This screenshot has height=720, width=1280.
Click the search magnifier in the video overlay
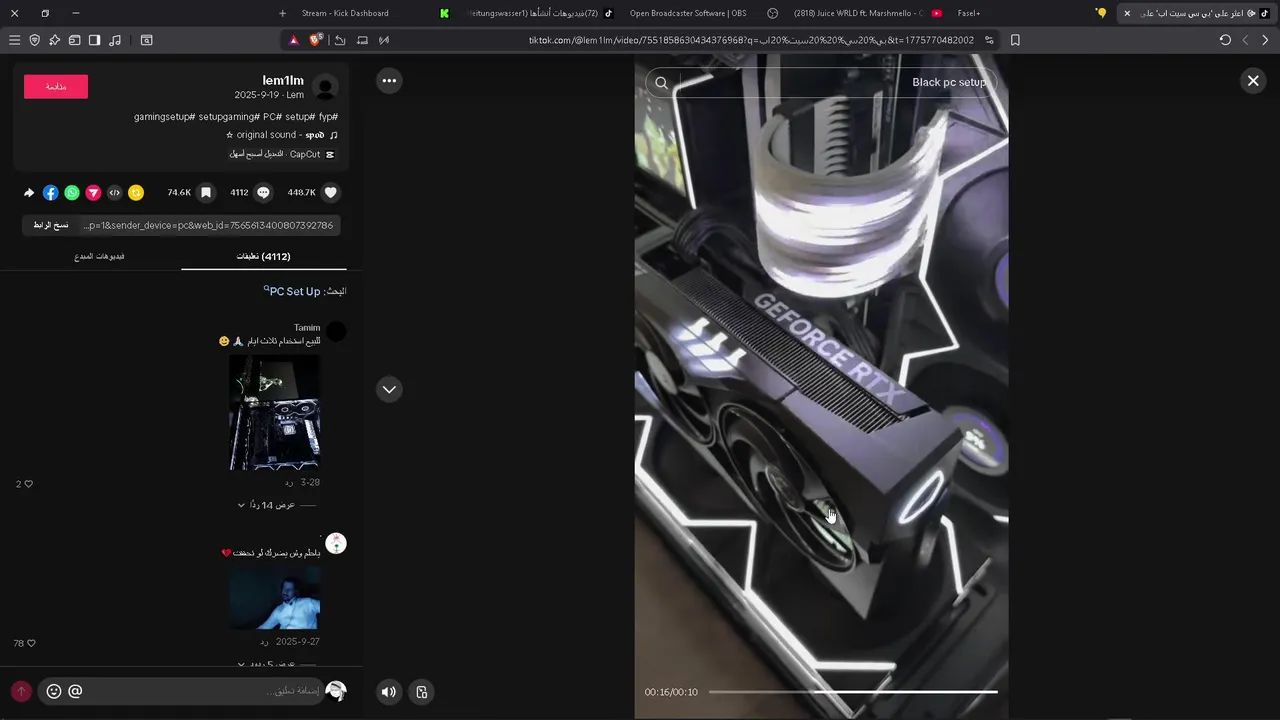pyautogui.click(x=662, y=83)
